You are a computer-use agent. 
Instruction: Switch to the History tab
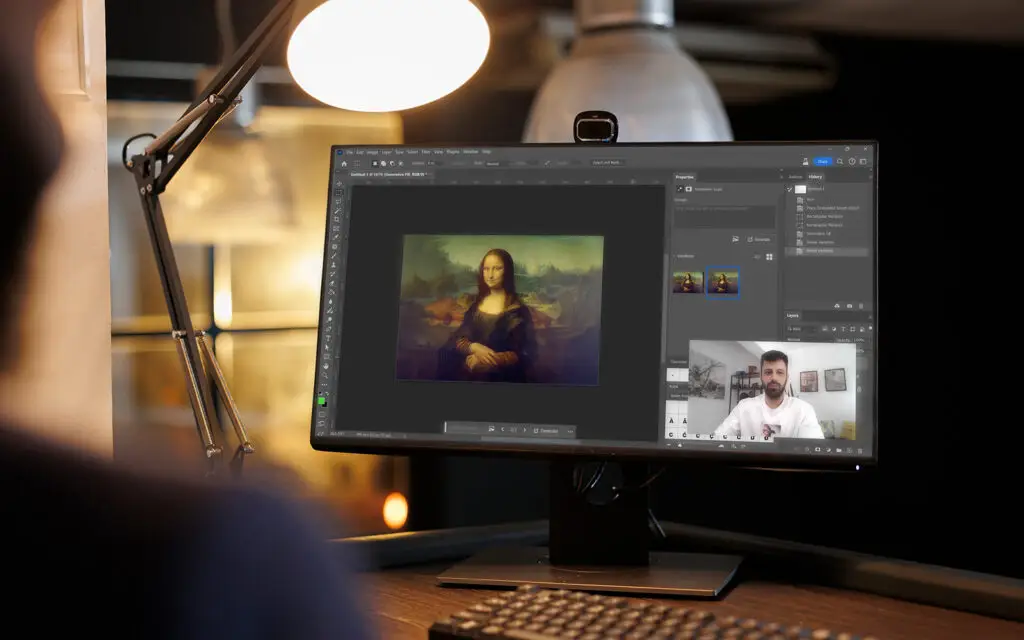tap(815, 177)
